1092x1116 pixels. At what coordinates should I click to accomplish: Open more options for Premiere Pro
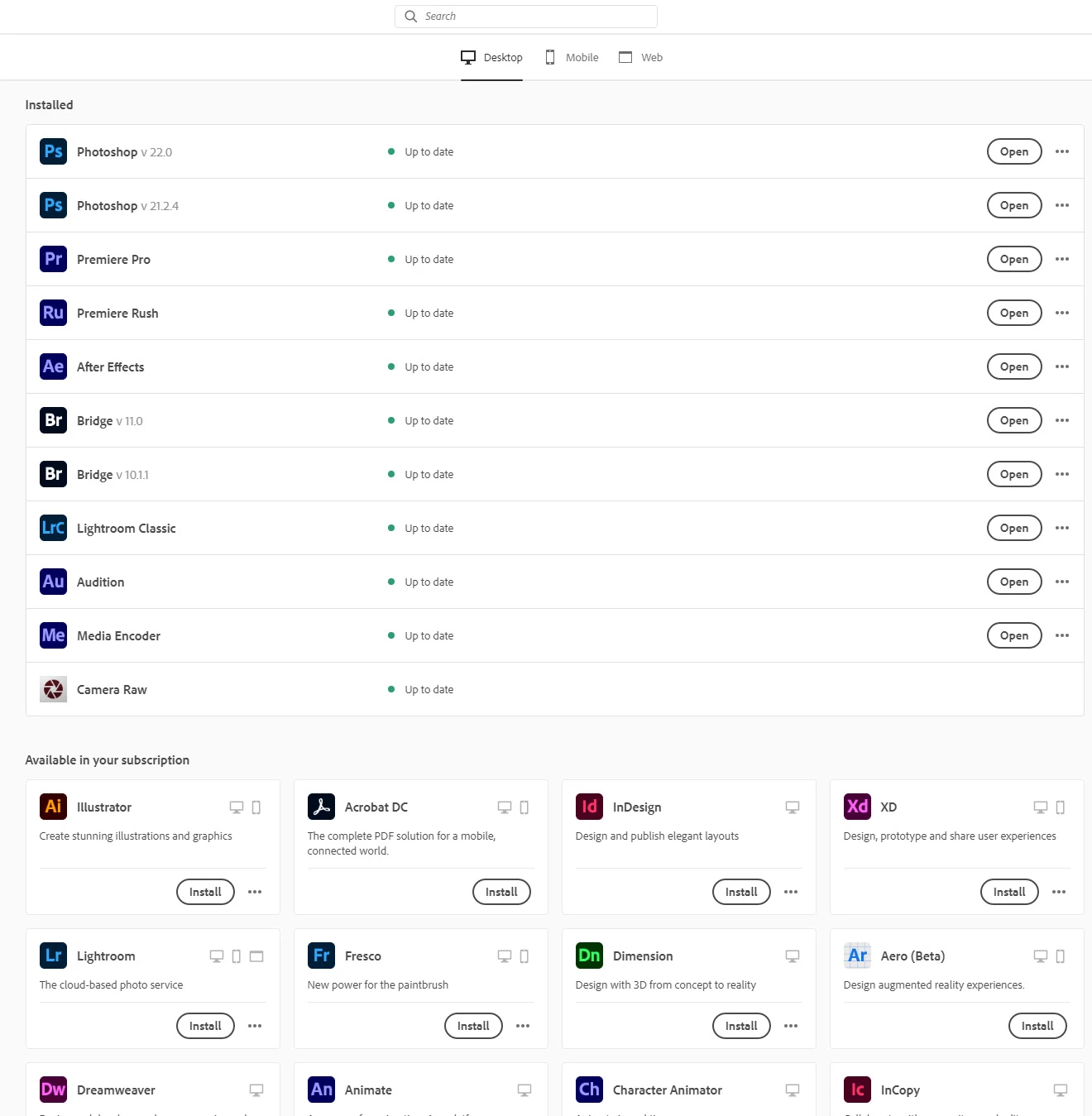click(x=1062, y=259)
